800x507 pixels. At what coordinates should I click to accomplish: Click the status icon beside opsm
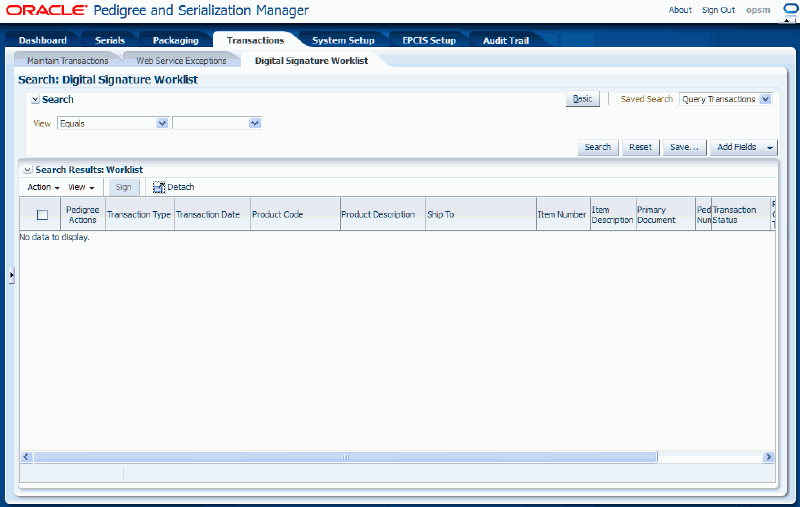(791, 9)
